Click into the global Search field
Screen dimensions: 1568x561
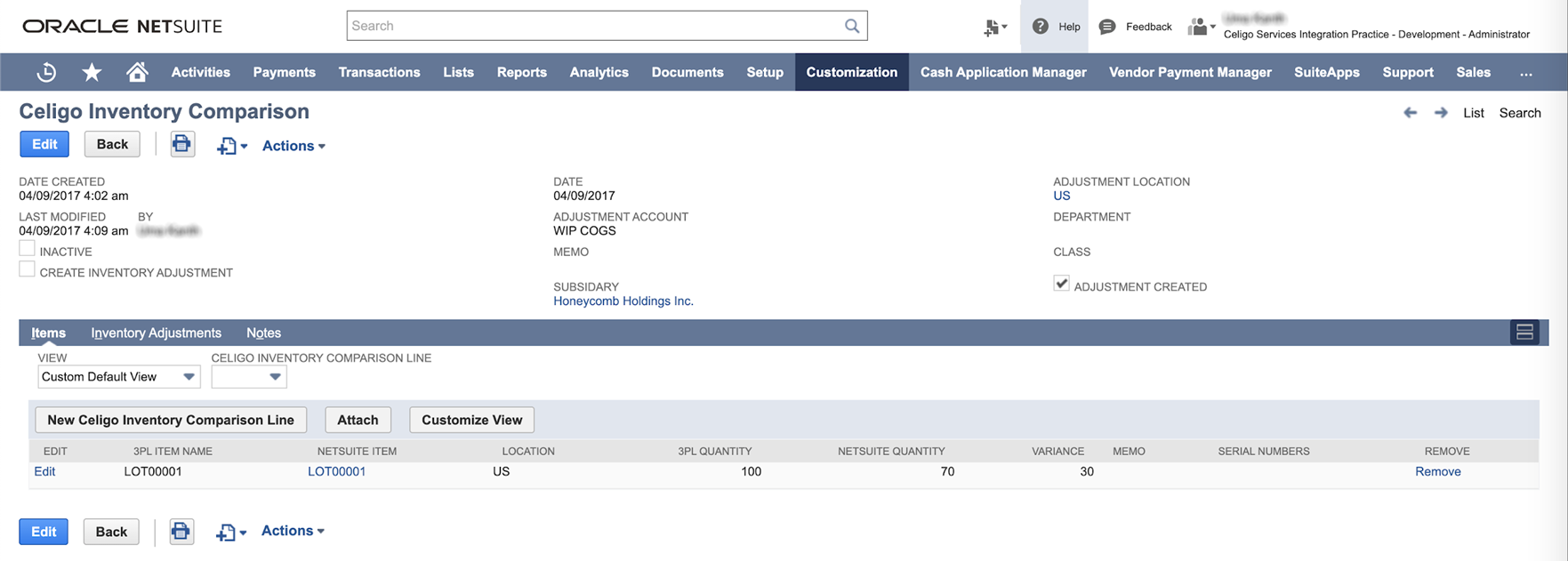click(594, 26)
